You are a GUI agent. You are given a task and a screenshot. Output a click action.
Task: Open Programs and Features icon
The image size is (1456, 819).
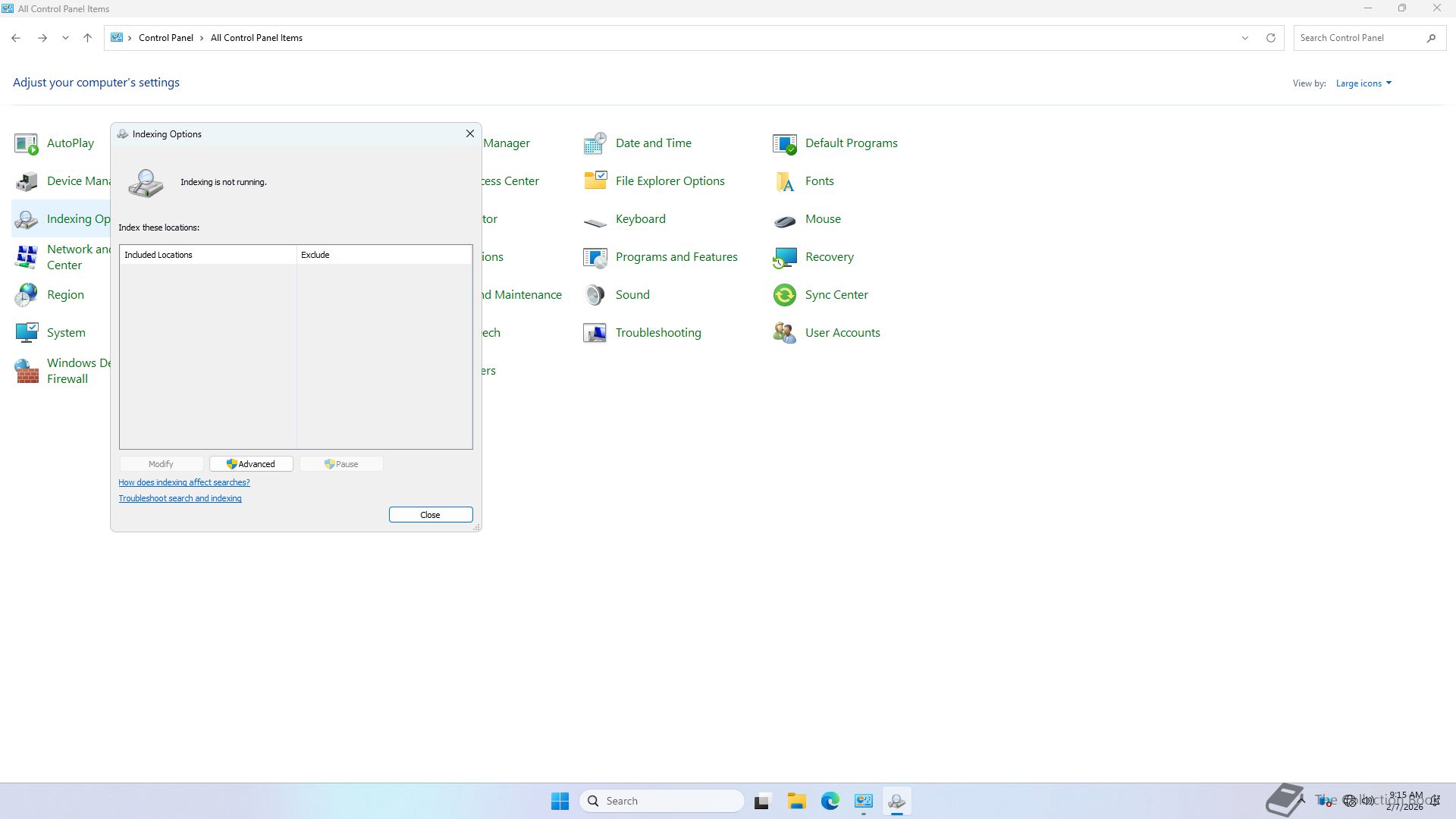595,257
